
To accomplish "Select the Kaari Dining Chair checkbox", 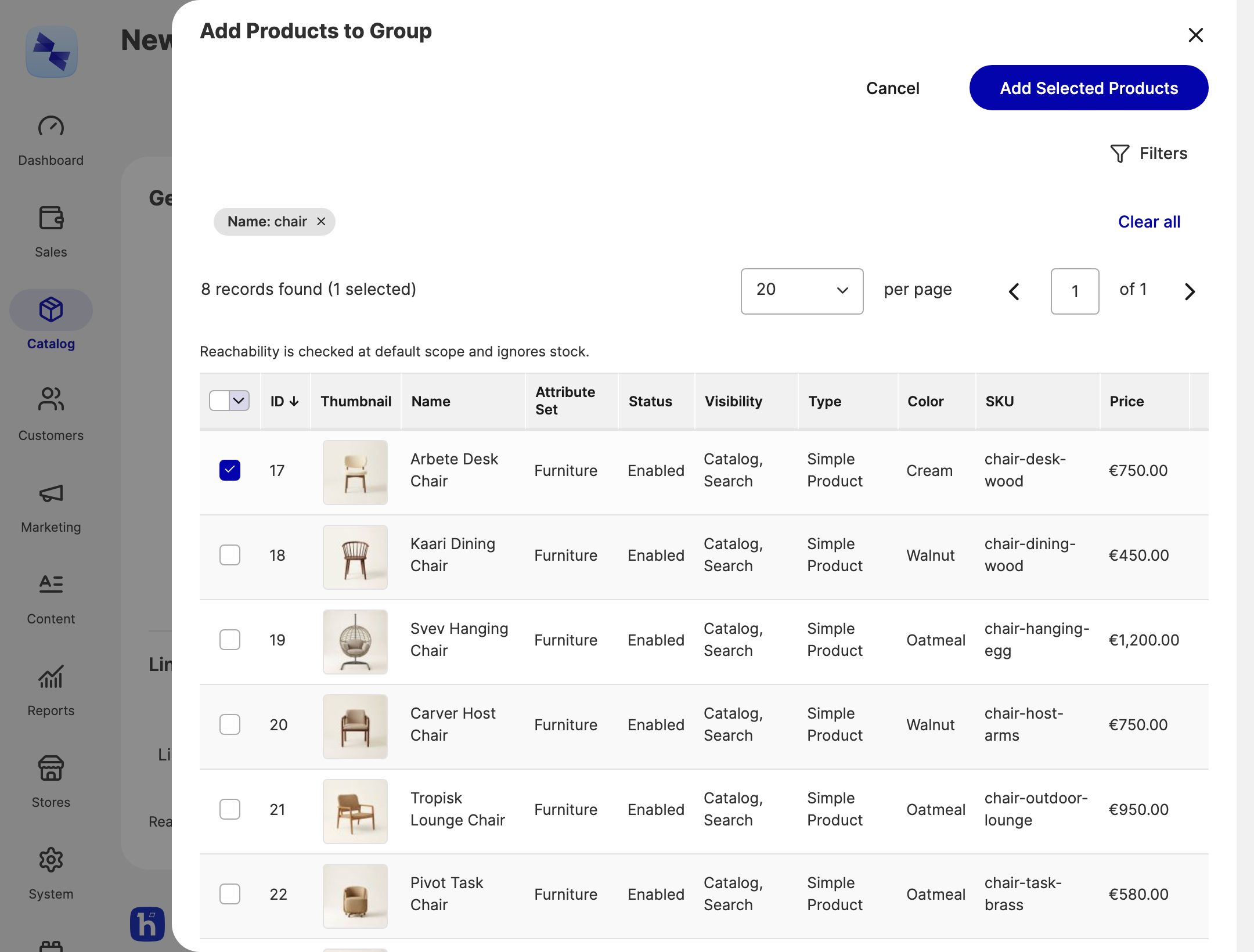I will [230, 554].
